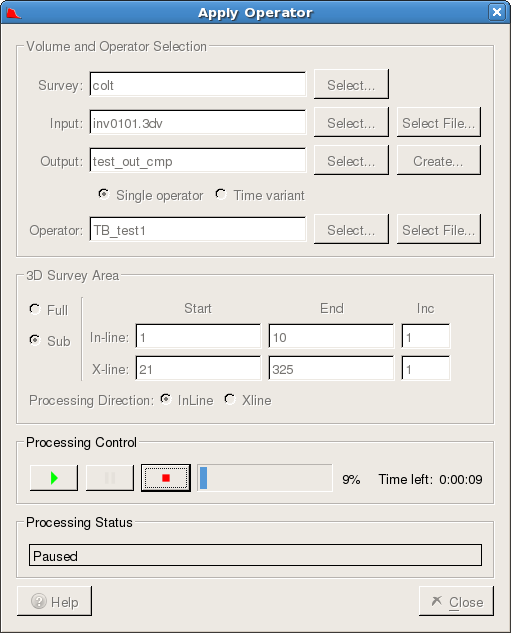511x633 pixels.
Task: Click the red application icon in title bar
Action: [13, 13]
